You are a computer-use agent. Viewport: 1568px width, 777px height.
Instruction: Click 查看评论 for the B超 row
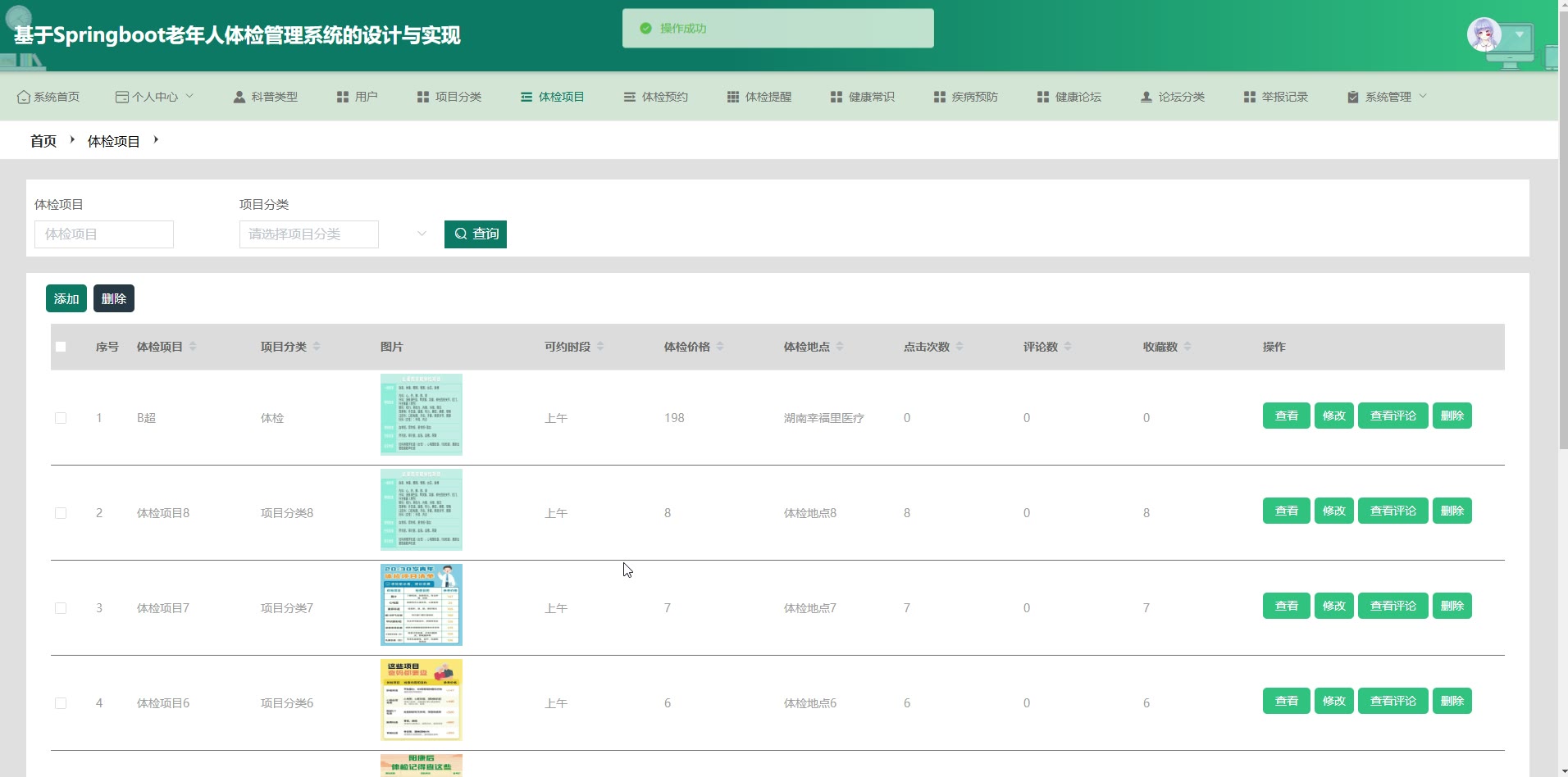tap(1393, 416)
